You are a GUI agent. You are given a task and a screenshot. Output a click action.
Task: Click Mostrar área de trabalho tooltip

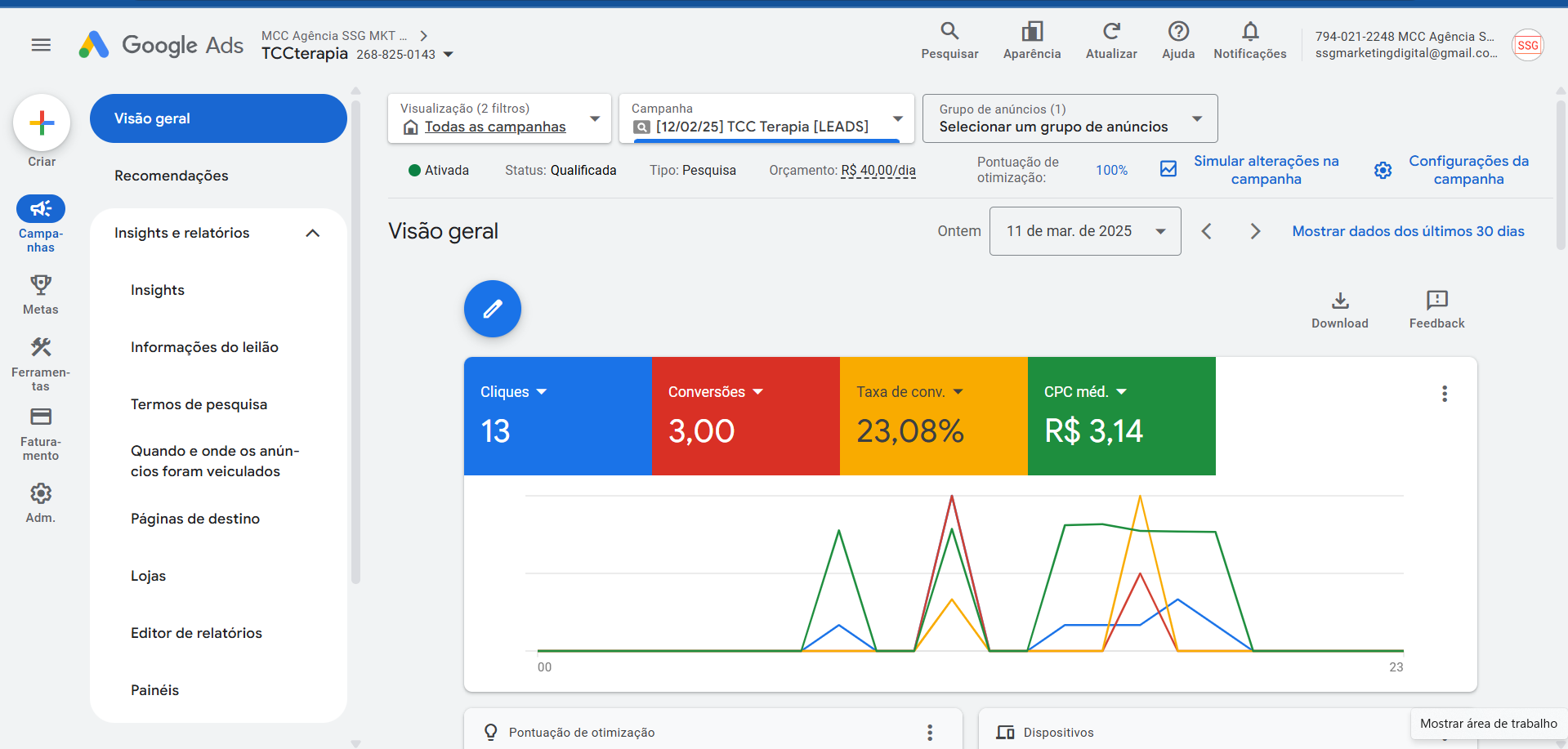(1488, 724)
